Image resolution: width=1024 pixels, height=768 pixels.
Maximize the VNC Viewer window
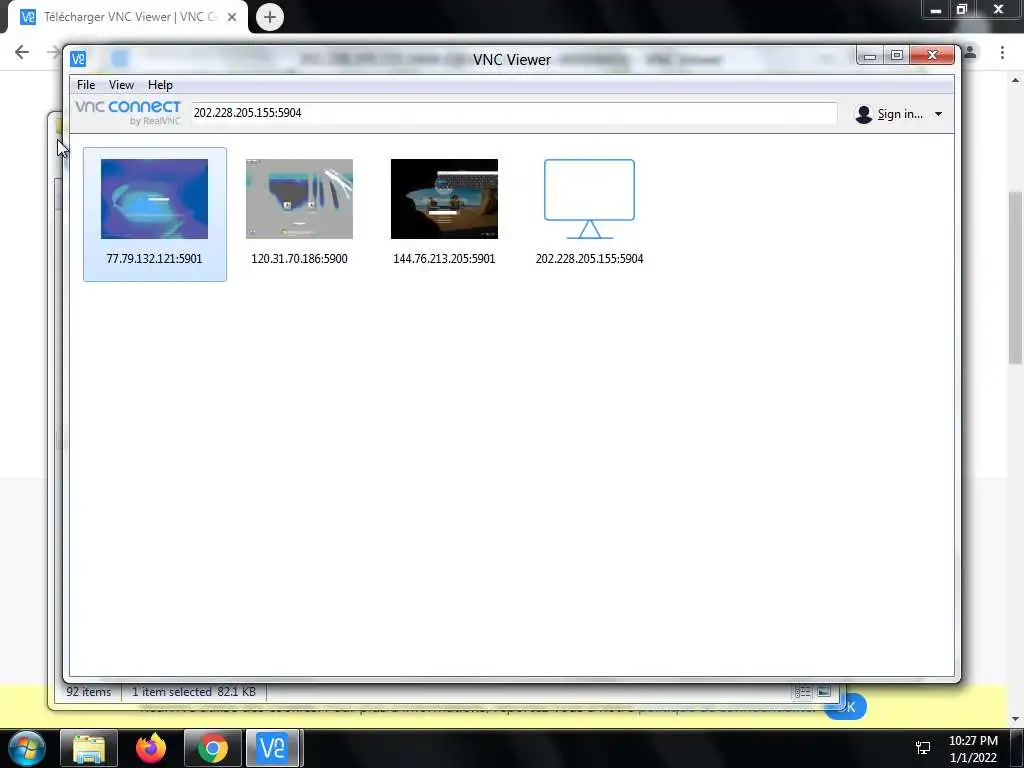pos(897,56)
